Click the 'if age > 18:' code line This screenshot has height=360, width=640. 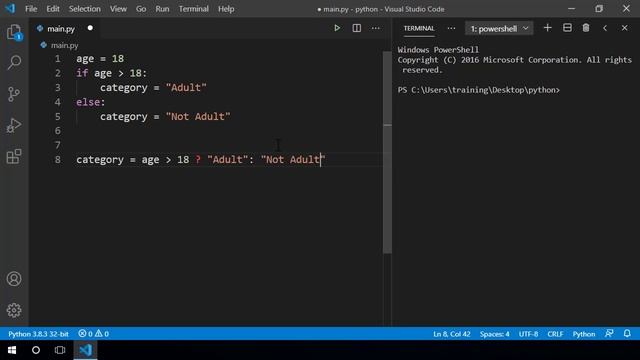(x=111, y=73)
